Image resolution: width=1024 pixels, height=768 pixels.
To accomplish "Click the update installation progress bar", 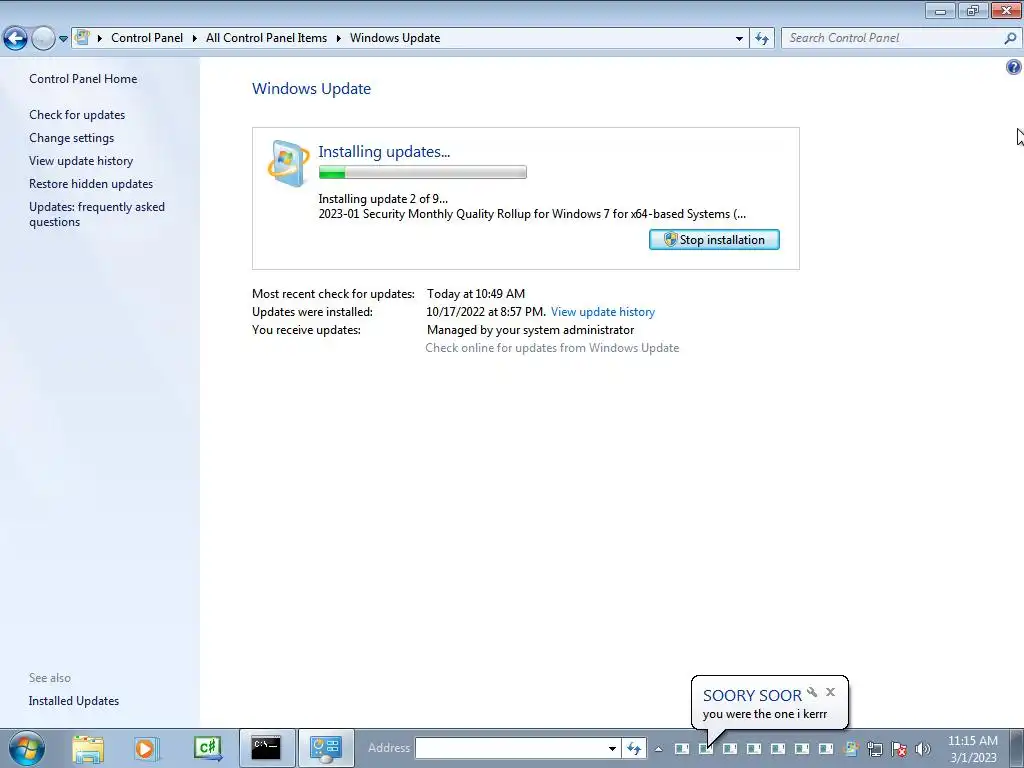I will click(423, 172).
